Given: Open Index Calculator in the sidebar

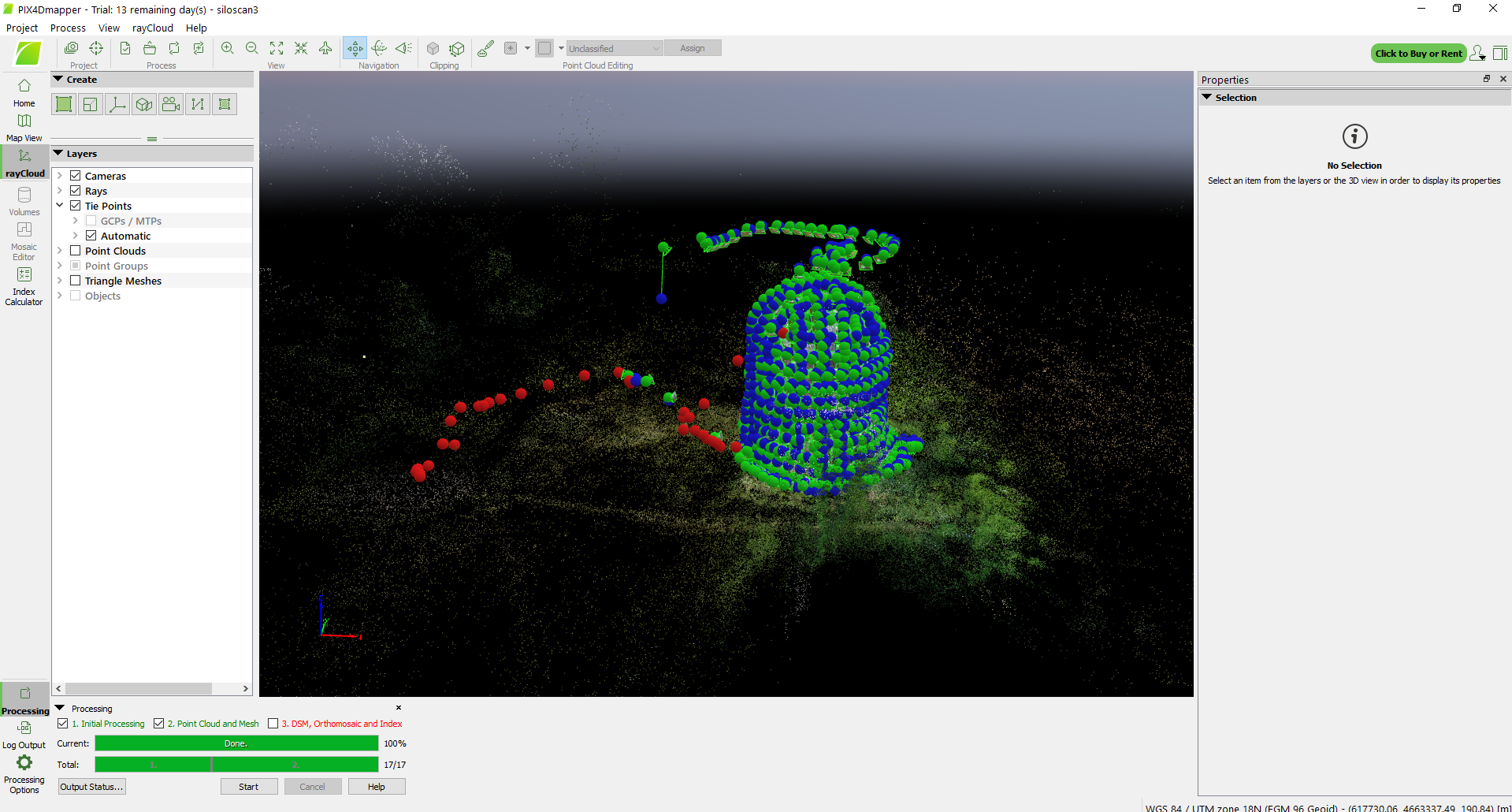Looking at the screenshot, I should 24,286.
